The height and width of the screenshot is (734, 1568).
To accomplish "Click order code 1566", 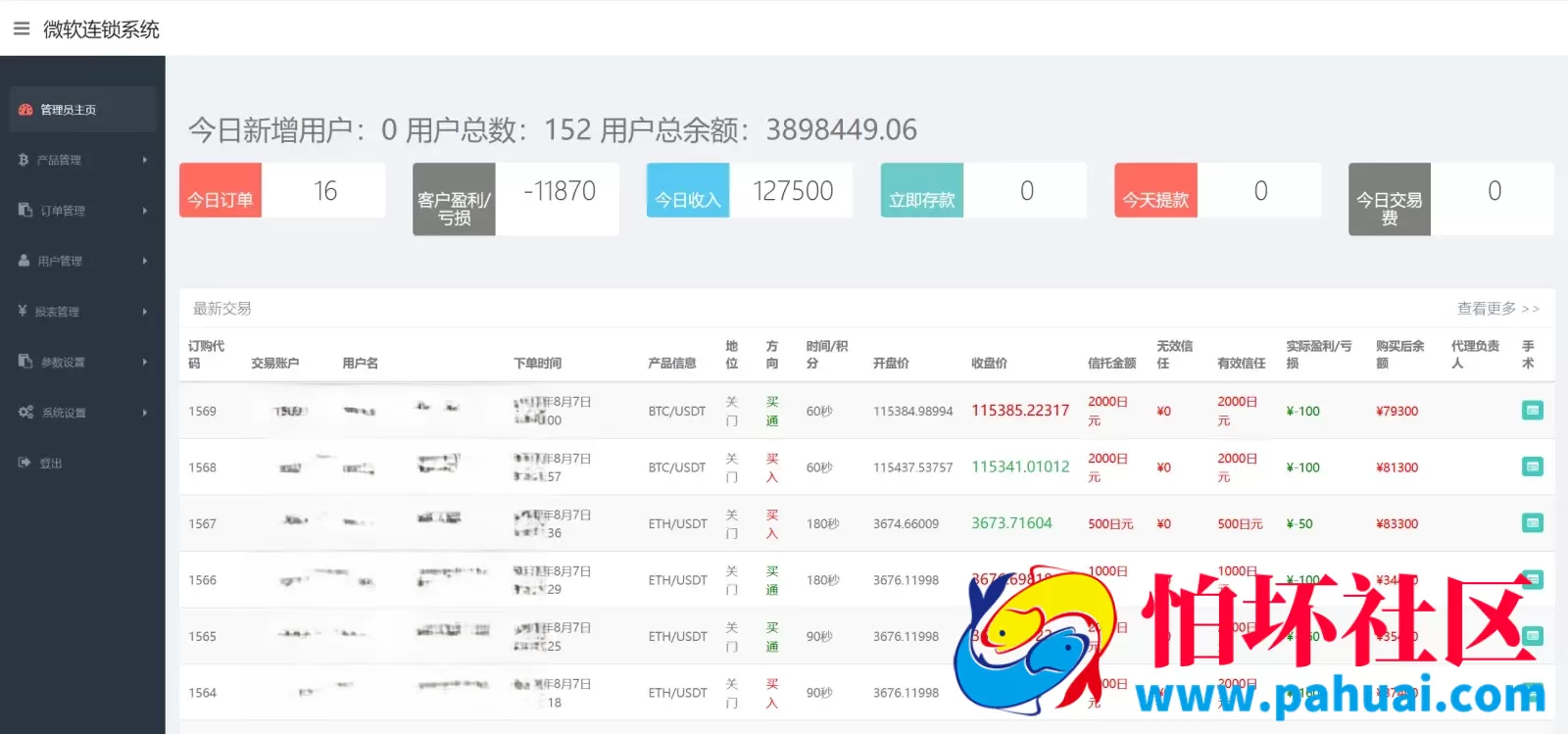I will (202, 580).
